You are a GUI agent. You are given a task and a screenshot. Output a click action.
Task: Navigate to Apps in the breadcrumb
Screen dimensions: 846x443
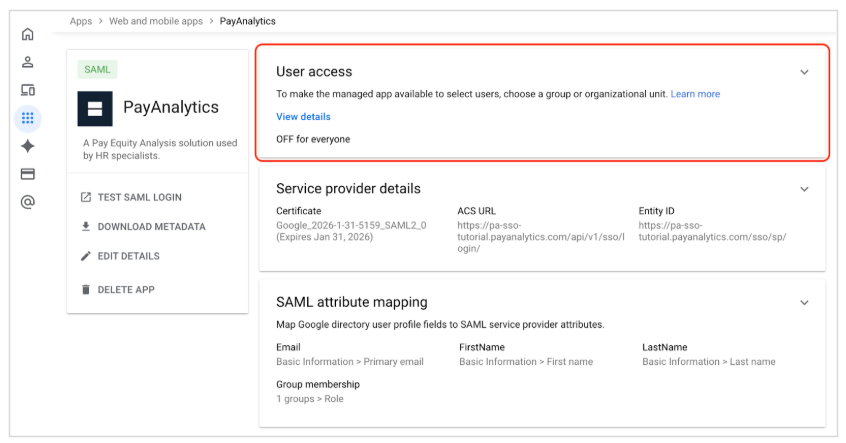(x=81, y=21)
